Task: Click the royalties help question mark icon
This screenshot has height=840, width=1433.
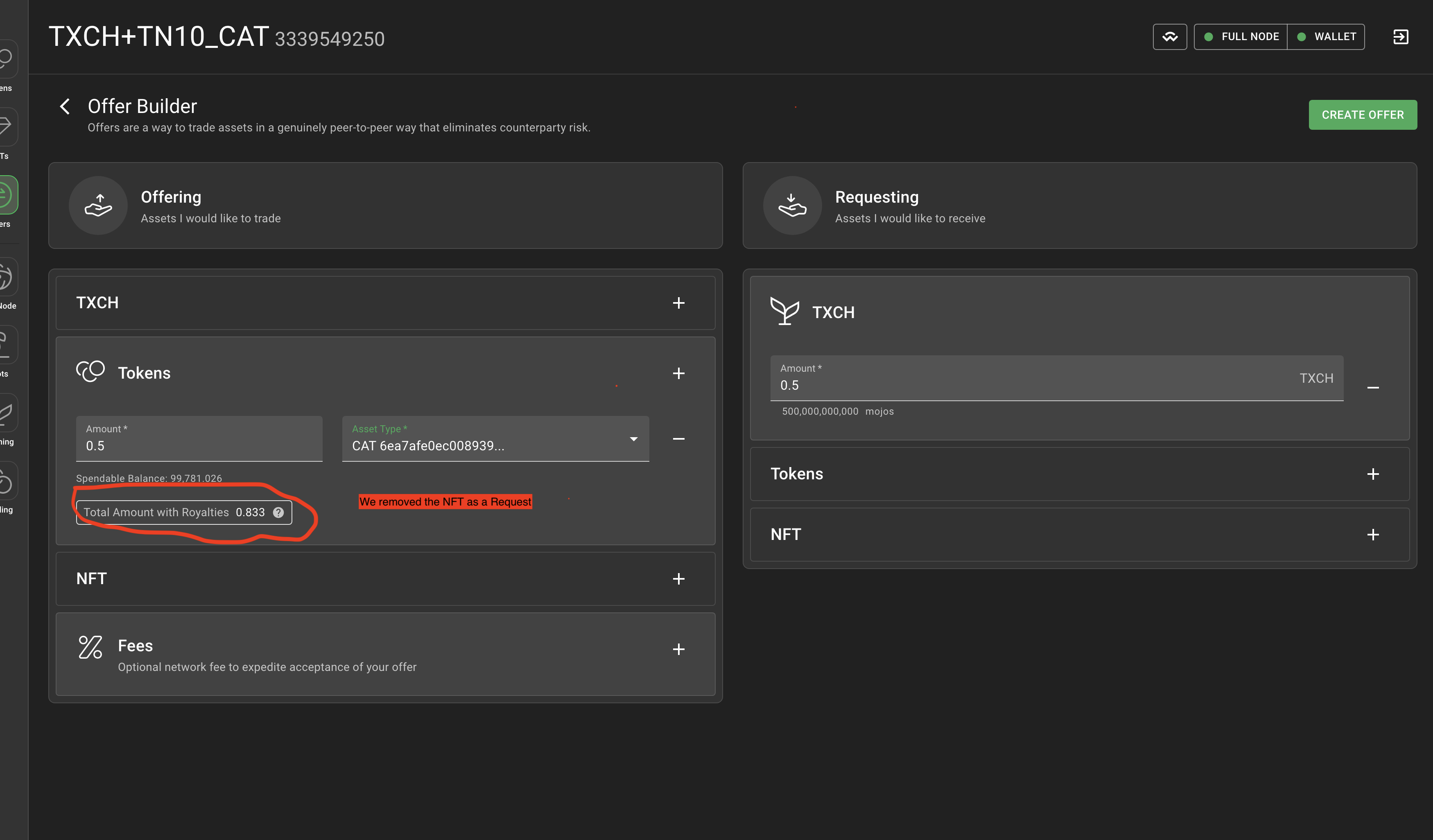Action: (x=278, y=513)
